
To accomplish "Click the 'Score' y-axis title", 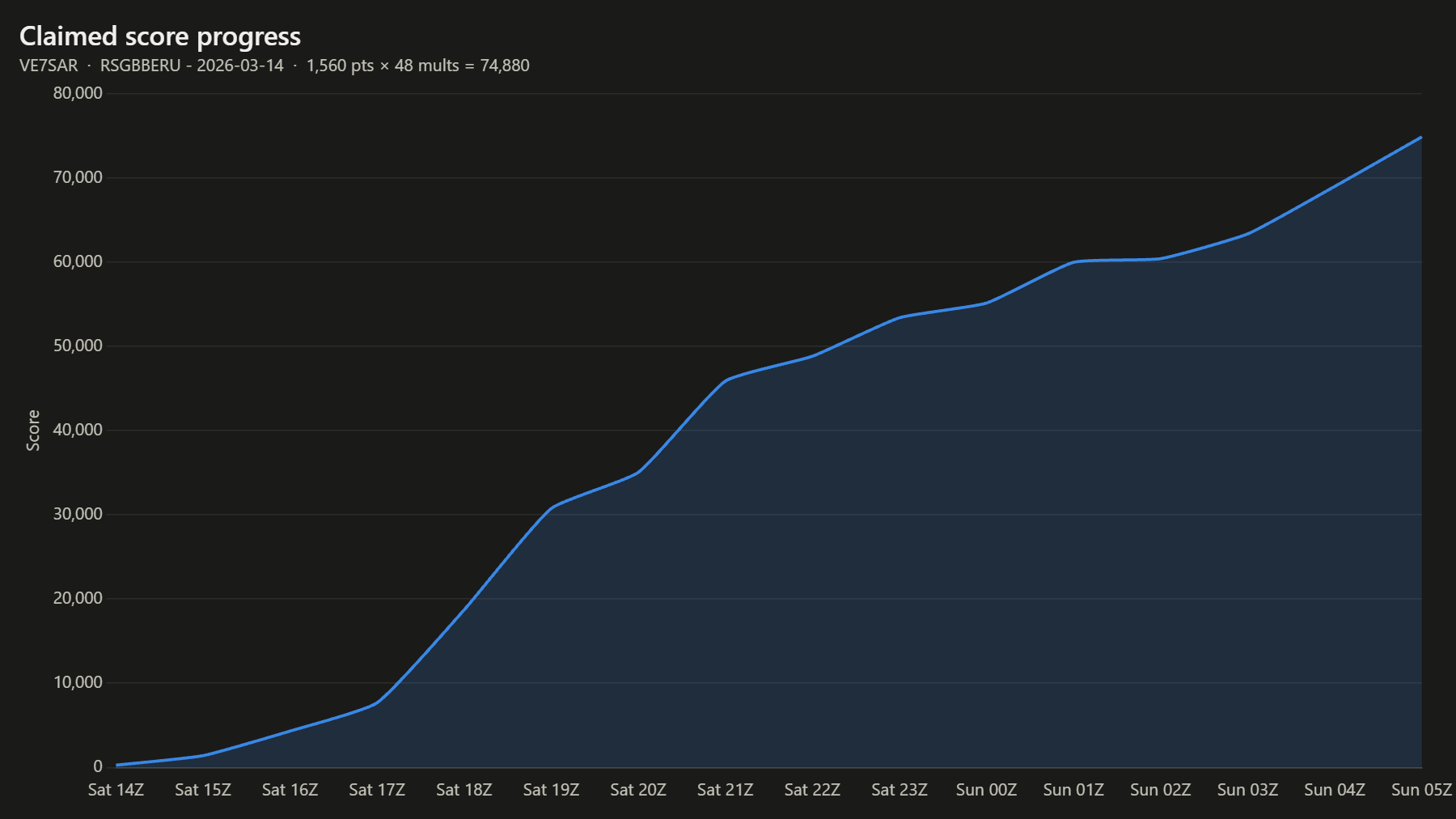I will click(33, 431).
